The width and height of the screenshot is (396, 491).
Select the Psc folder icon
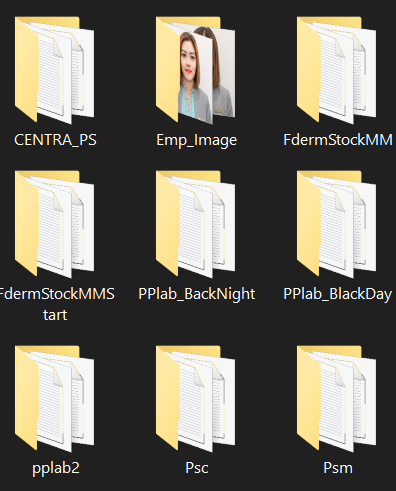point(195,399)
